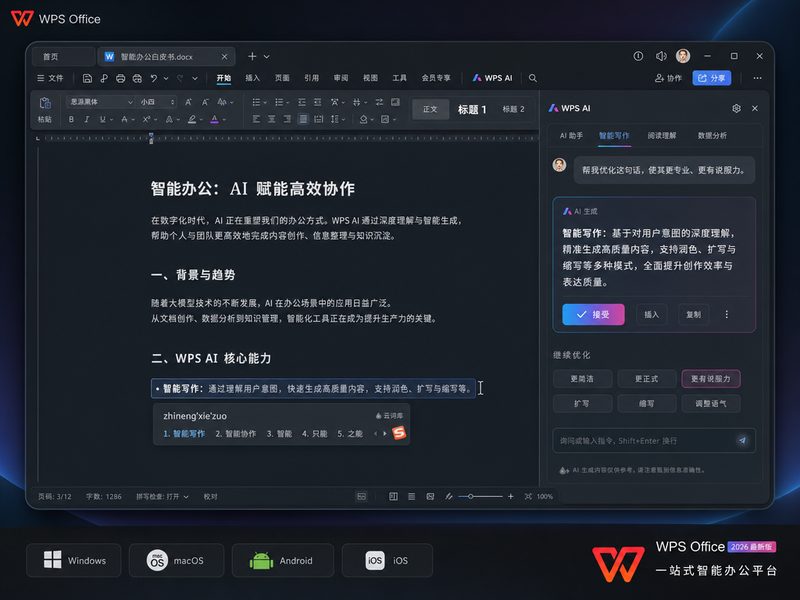Click the Sogou S logo in IME bar

pos(399,433)
